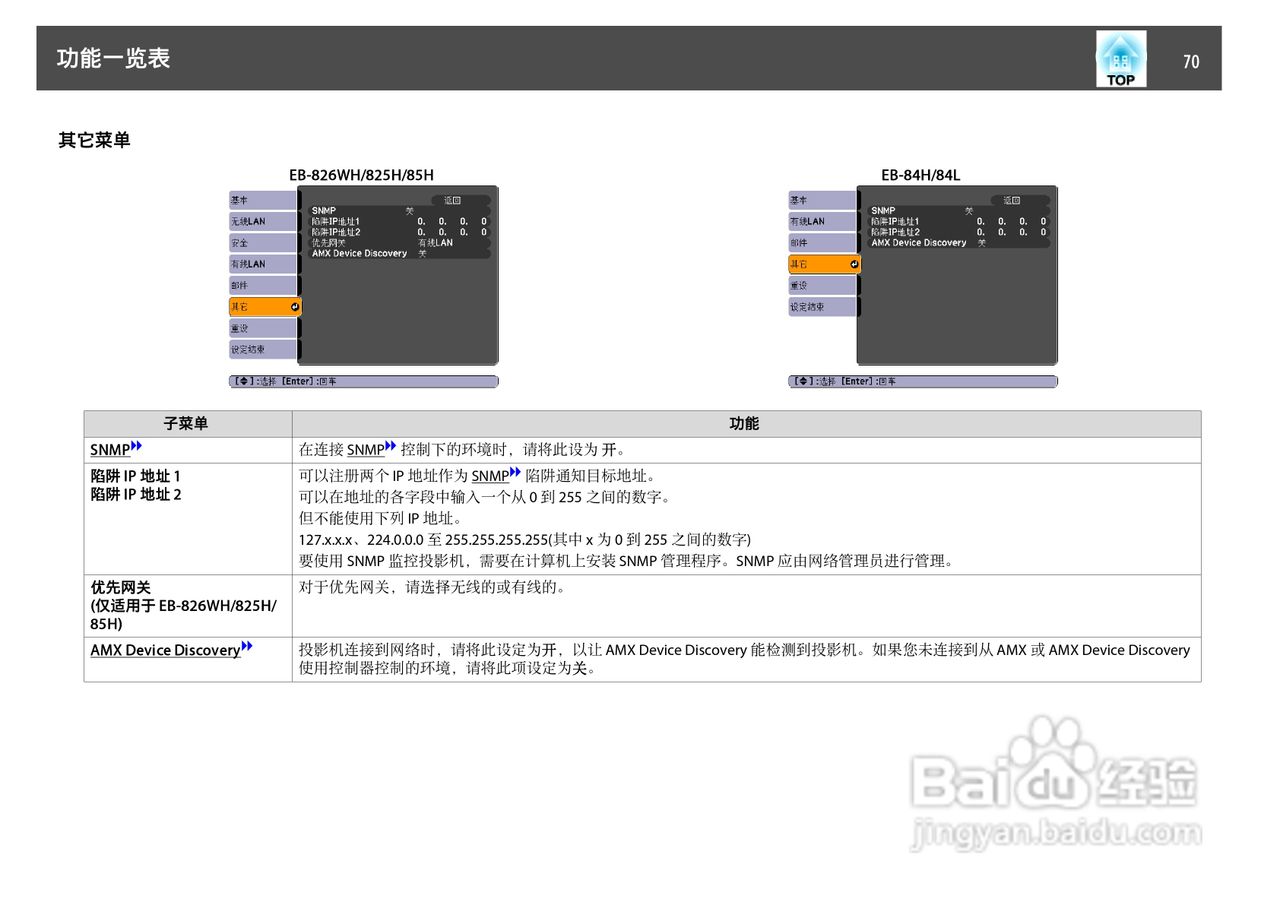Select 有线LAN tab in EB-84H/84L menu
Viewport: 1280px width, 905px height.
tap(822, 221)
